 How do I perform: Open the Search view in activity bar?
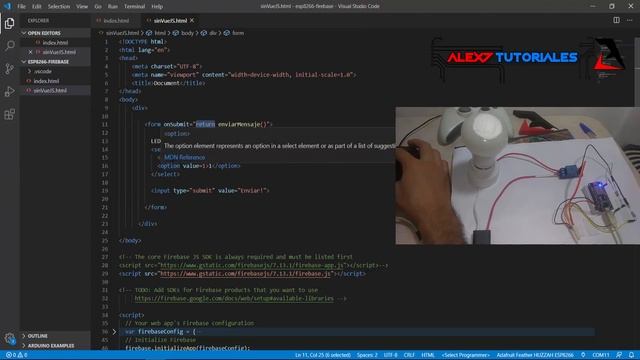(9, 46)
